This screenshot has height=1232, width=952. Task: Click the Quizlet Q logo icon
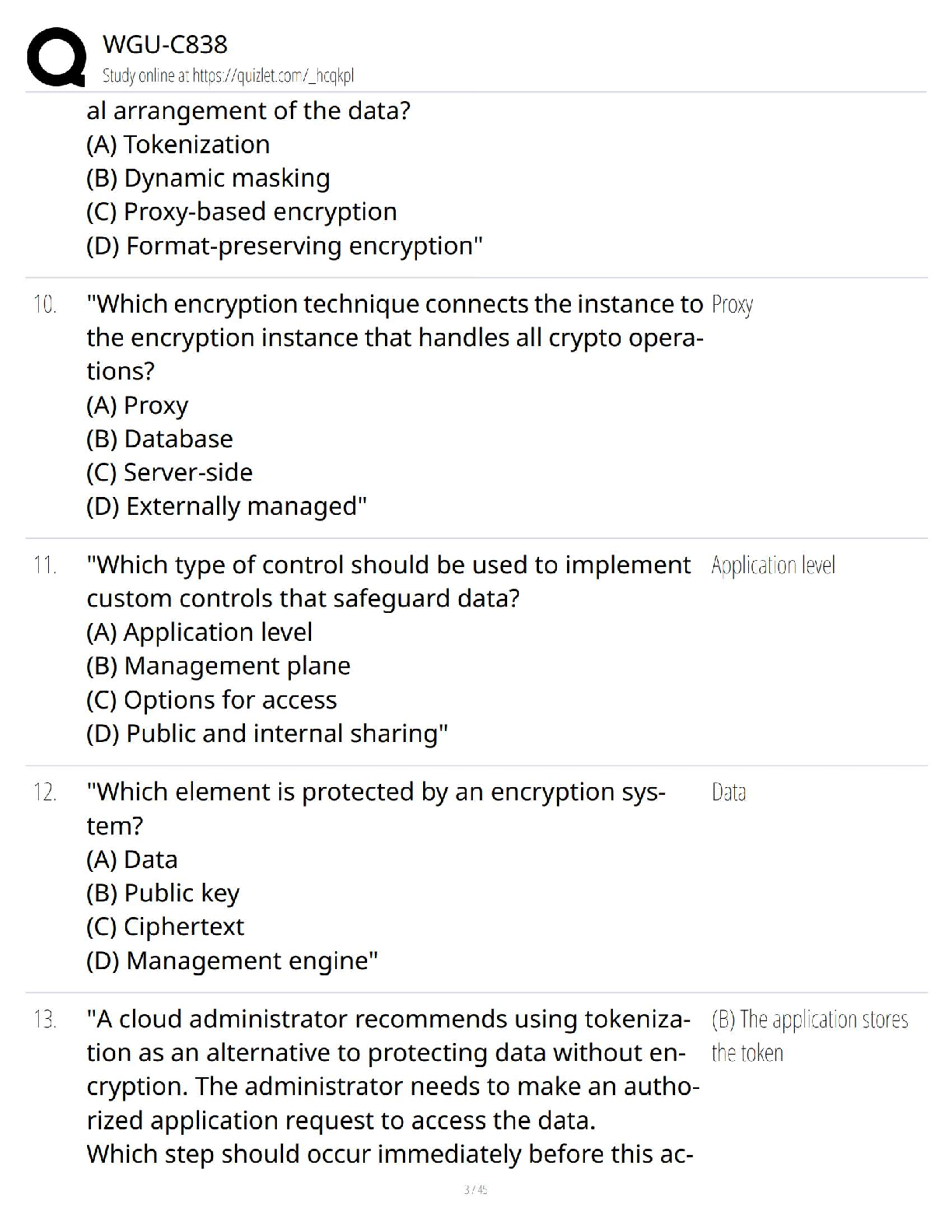pyautogui.click(x=56, y=57)
